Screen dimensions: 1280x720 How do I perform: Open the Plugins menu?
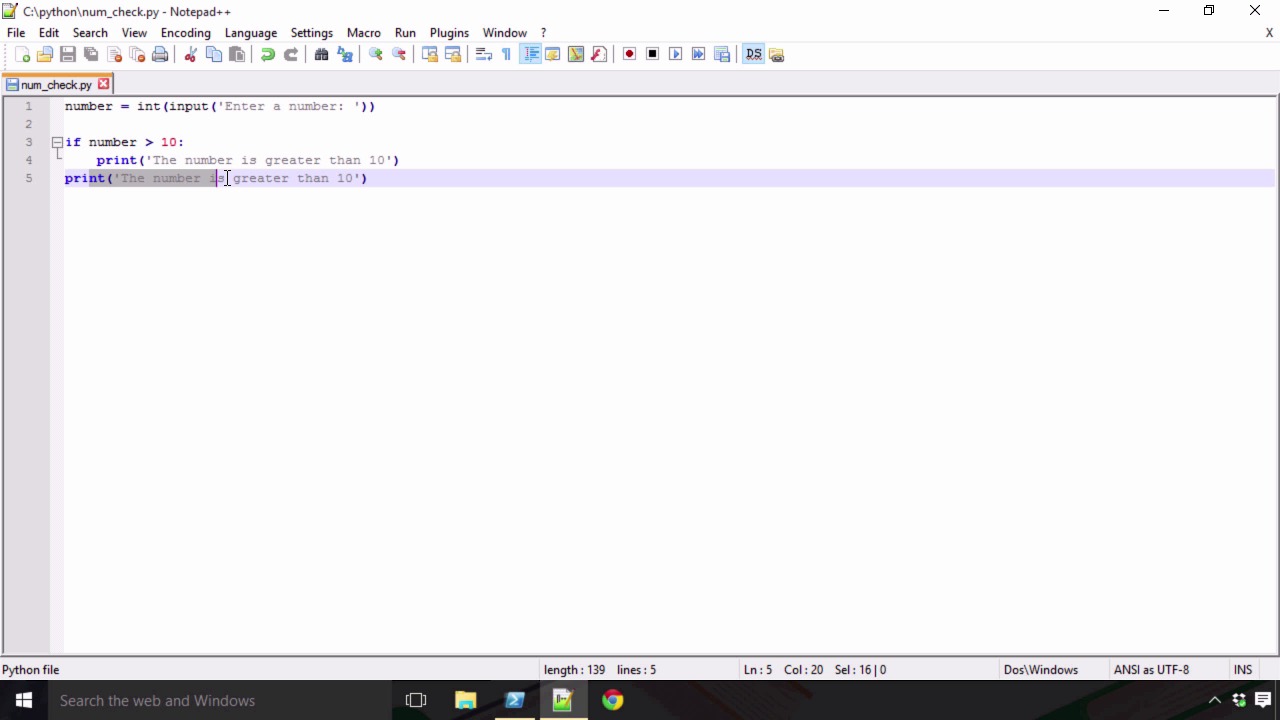[x=449, y=32]
